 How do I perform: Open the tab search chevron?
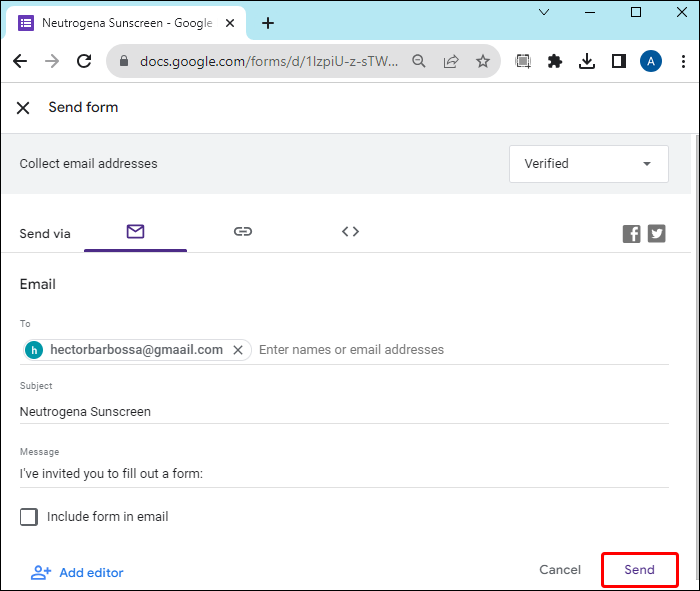(x=544, y=12)
